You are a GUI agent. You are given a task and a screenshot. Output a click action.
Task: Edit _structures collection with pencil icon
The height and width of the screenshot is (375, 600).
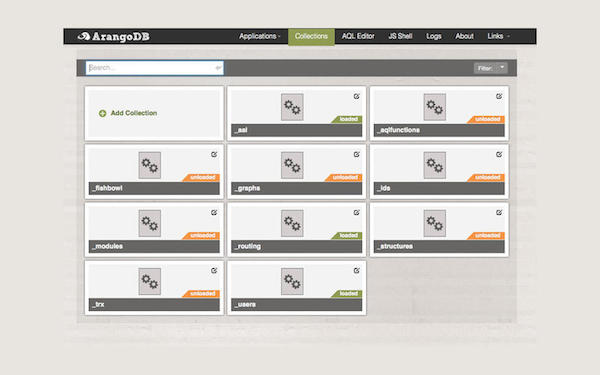coord(499,212)
